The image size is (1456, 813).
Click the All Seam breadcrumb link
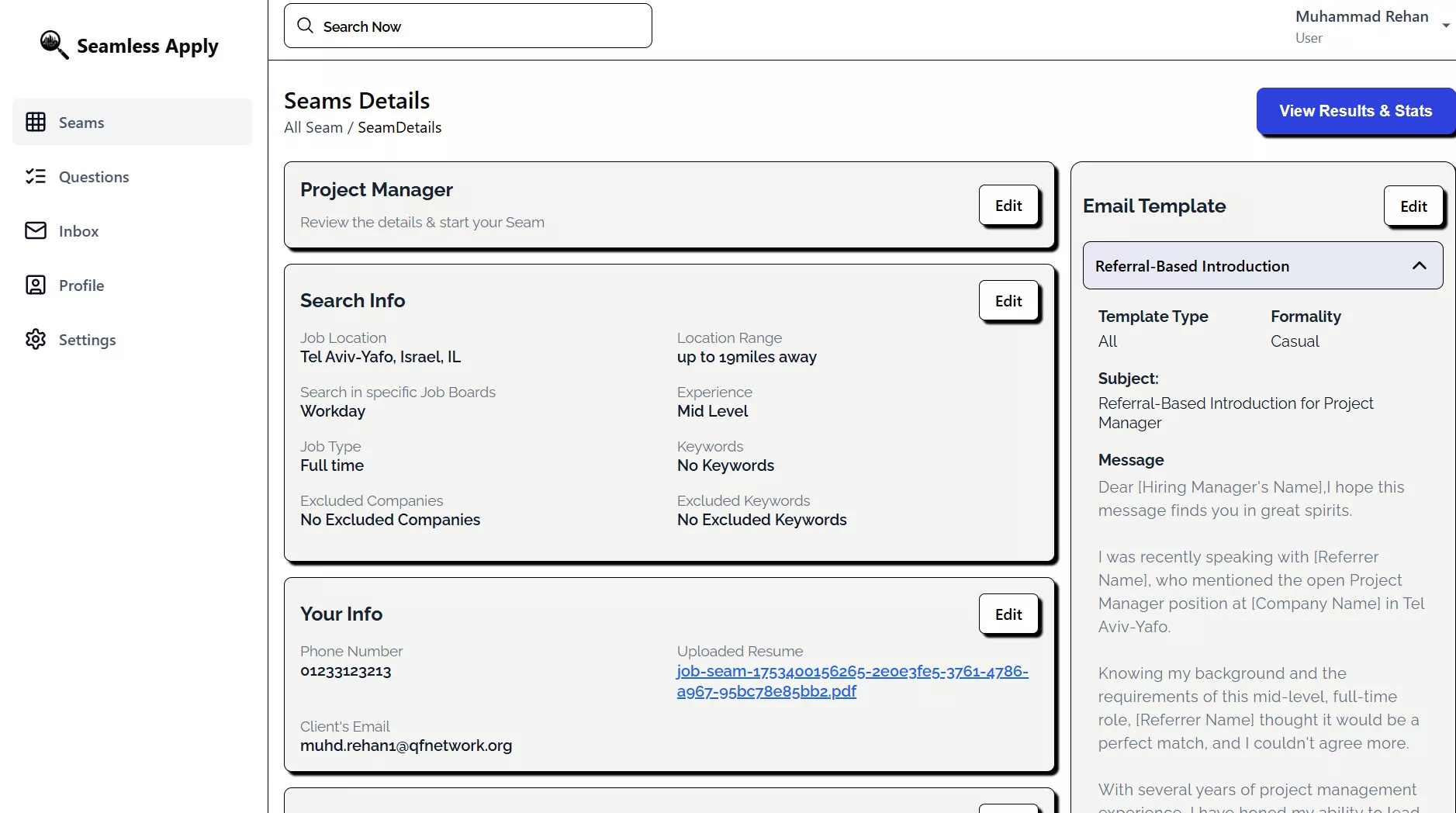click(313, 127)
